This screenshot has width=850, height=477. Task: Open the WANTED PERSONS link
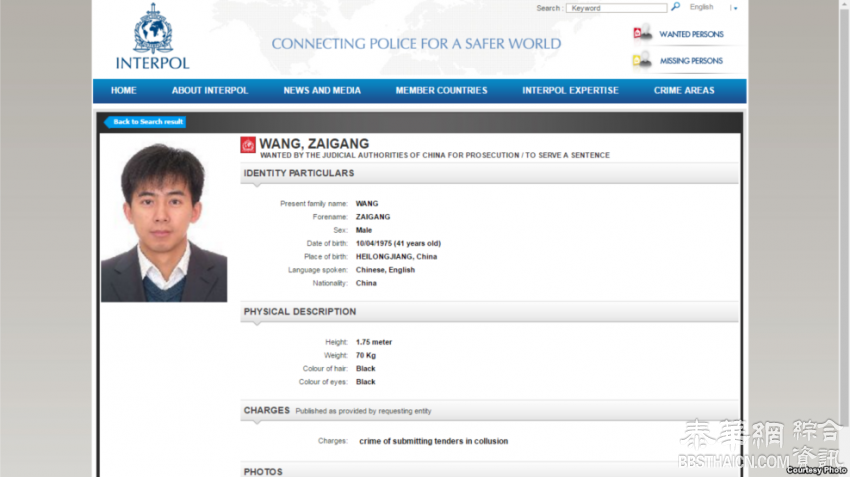tap(691, 34)
